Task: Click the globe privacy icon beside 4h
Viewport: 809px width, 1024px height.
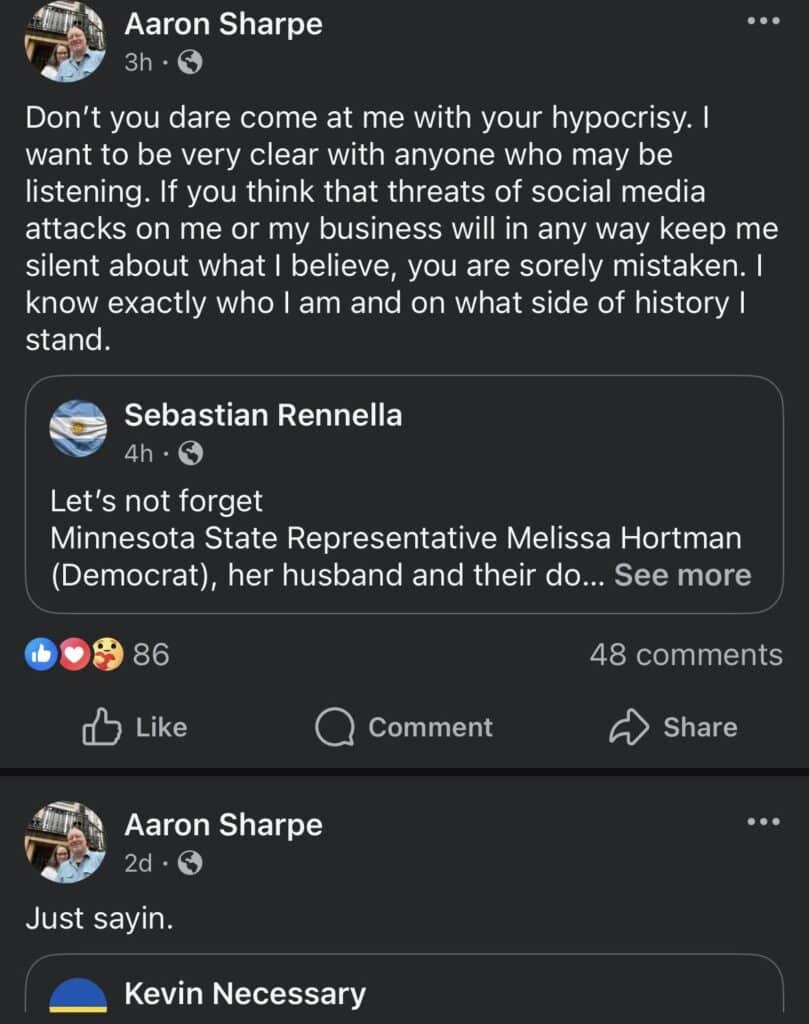Action: (x=190, y=454)
